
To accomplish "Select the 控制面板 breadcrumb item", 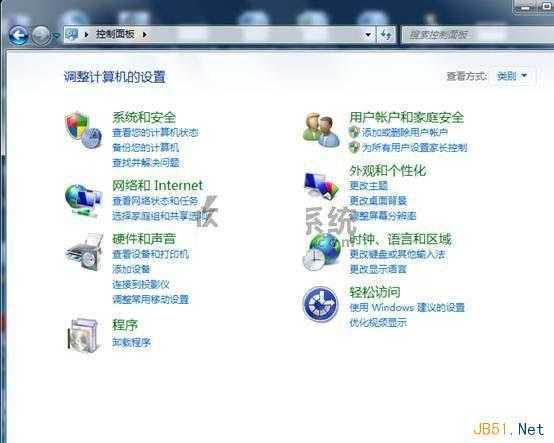I will point(115,34).
